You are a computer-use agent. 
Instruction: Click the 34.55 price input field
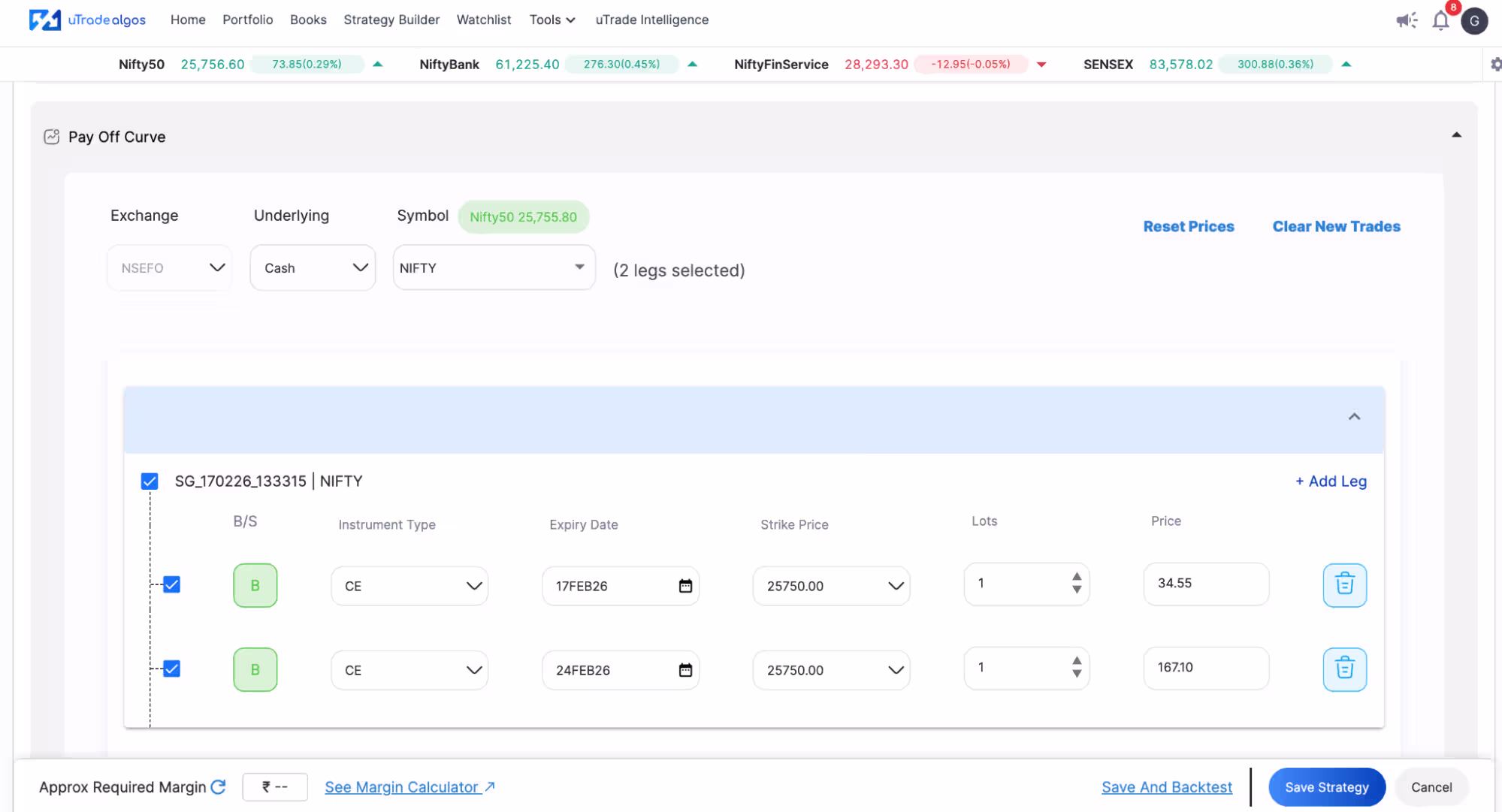[x=1205, y=584]
